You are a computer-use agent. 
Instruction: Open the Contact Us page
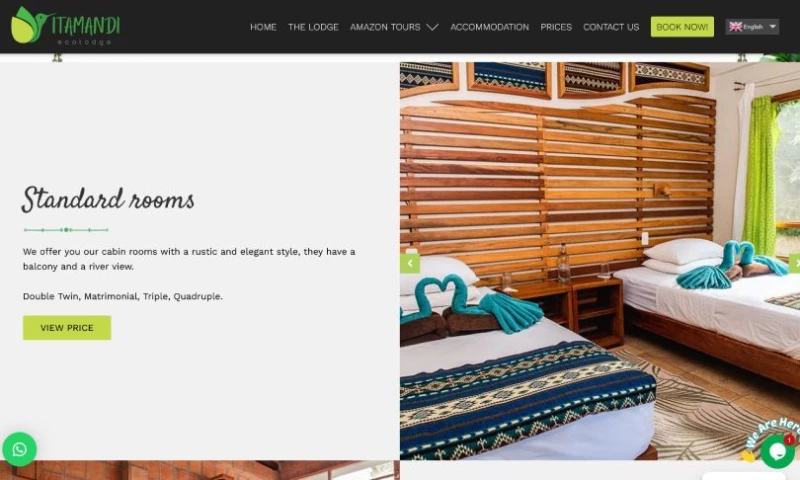[x=611, y=27]
